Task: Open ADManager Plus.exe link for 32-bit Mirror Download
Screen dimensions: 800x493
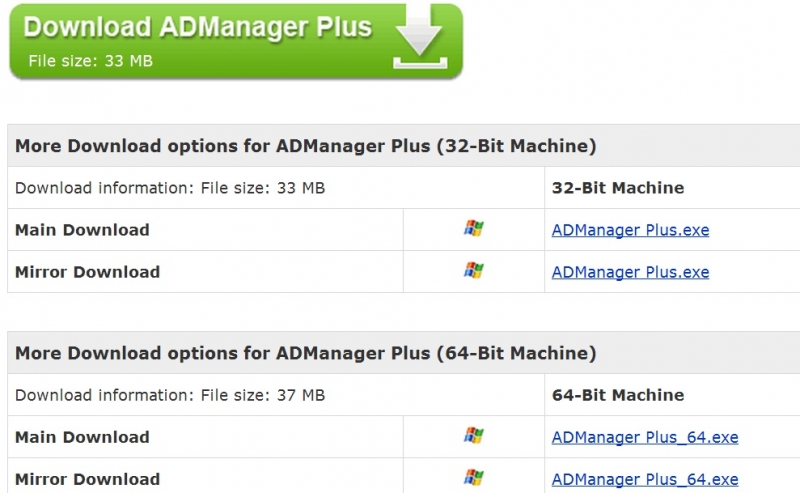Action: click(x=630, y=272)
